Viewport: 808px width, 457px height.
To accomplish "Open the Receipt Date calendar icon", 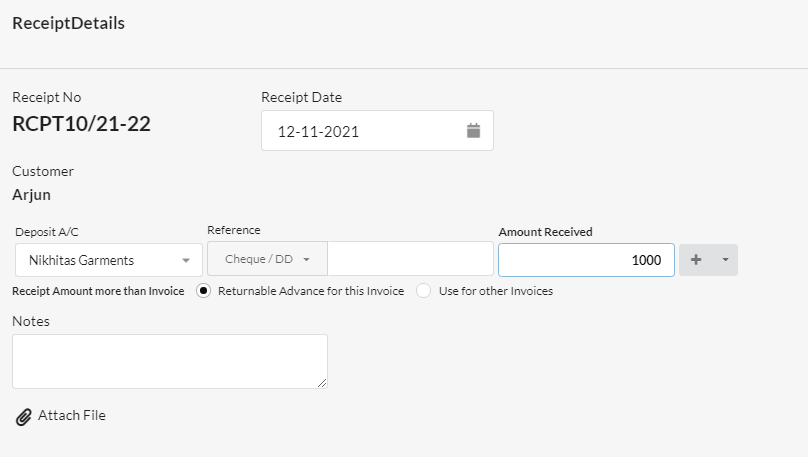I will tap(473, 131).
